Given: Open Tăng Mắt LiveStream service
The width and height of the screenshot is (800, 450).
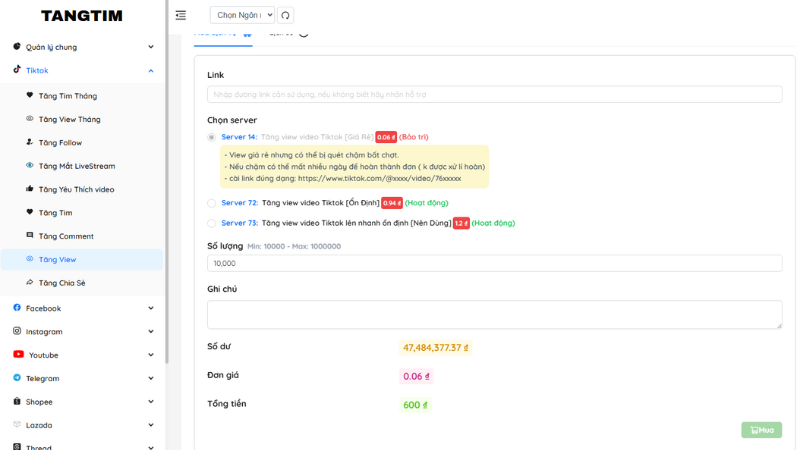Looking at the screenshot, I should point(76,166).
